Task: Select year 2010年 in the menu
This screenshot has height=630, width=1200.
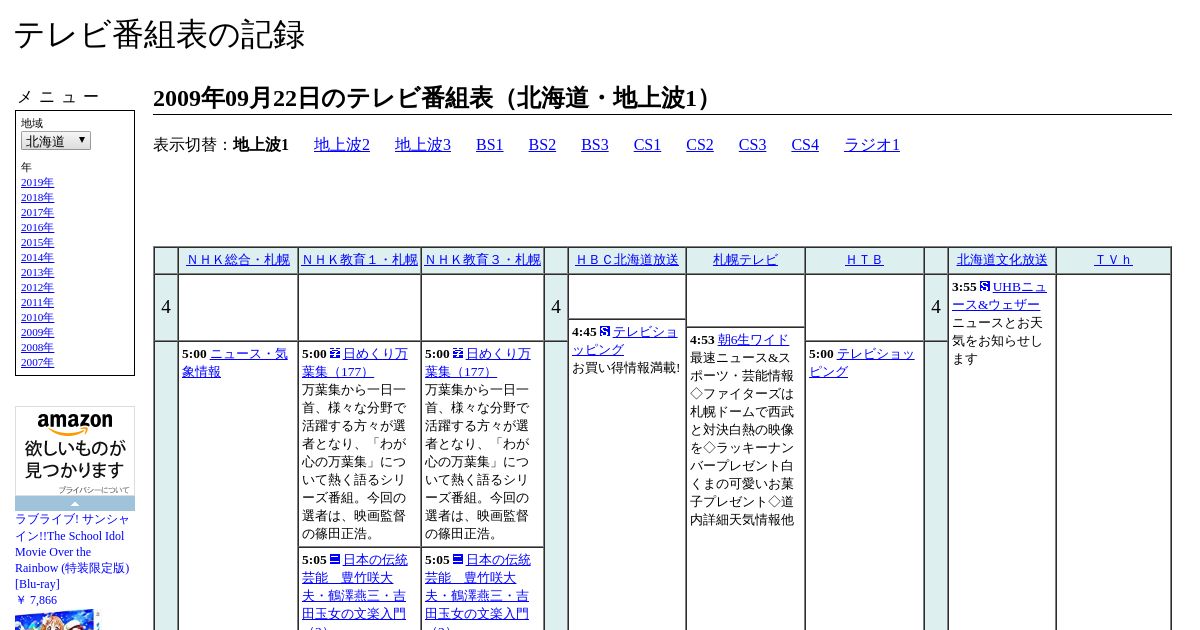Action: (37, 318)
